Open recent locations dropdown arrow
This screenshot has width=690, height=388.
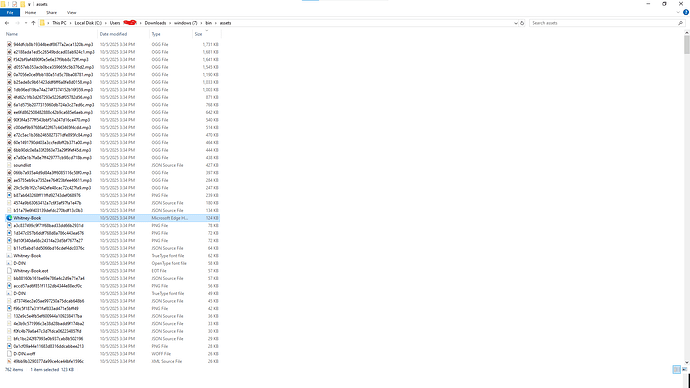26,23
